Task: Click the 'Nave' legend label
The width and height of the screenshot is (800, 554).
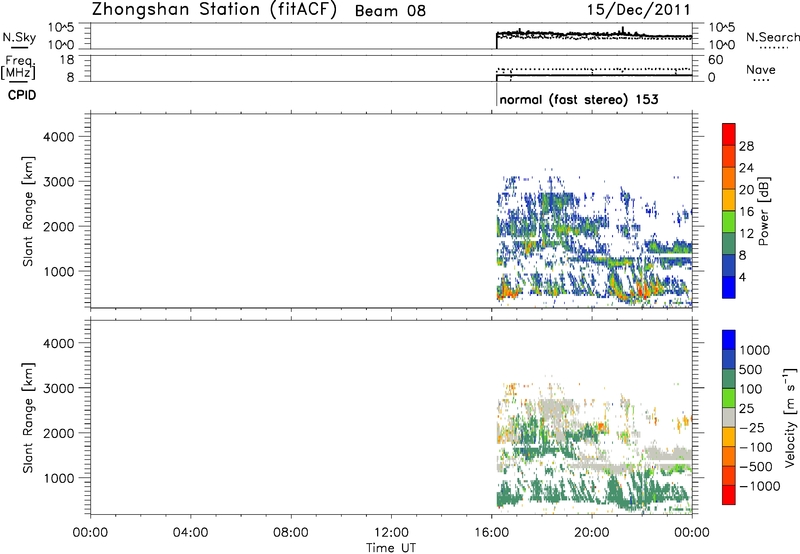Action: 761,70
